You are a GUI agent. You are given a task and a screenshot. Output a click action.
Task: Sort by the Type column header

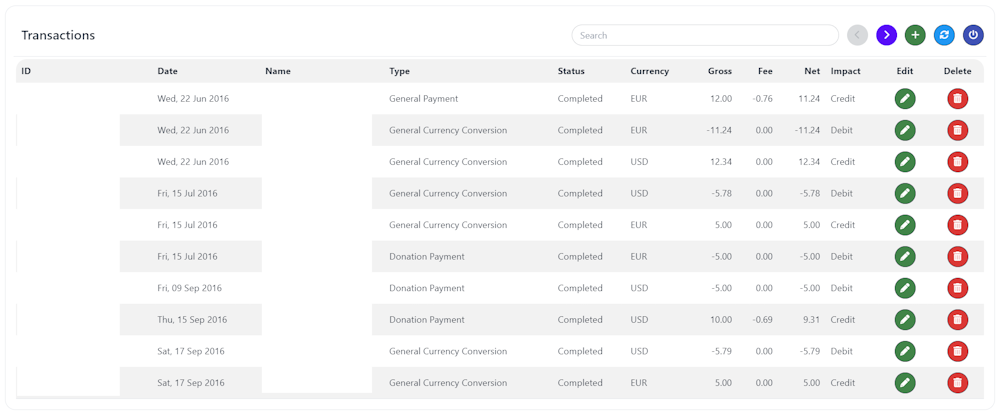click(400, 71)
